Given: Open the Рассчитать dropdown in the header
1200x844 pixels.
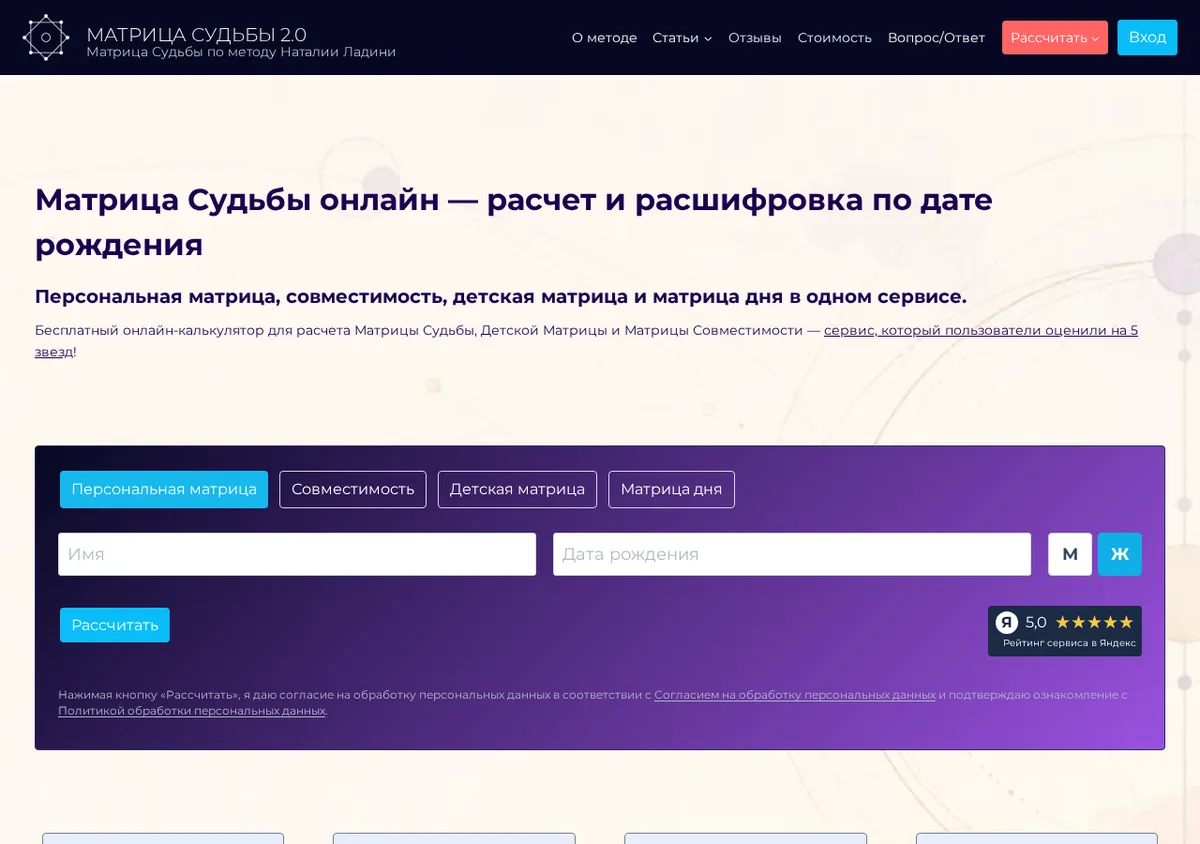Looking at the screenshot, I should 1055,38.
